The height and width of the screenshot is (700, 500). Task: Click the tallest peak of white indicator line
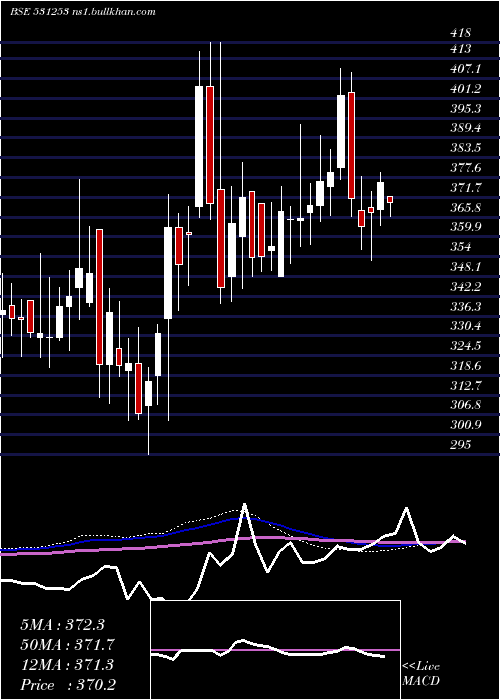point(244,505)
